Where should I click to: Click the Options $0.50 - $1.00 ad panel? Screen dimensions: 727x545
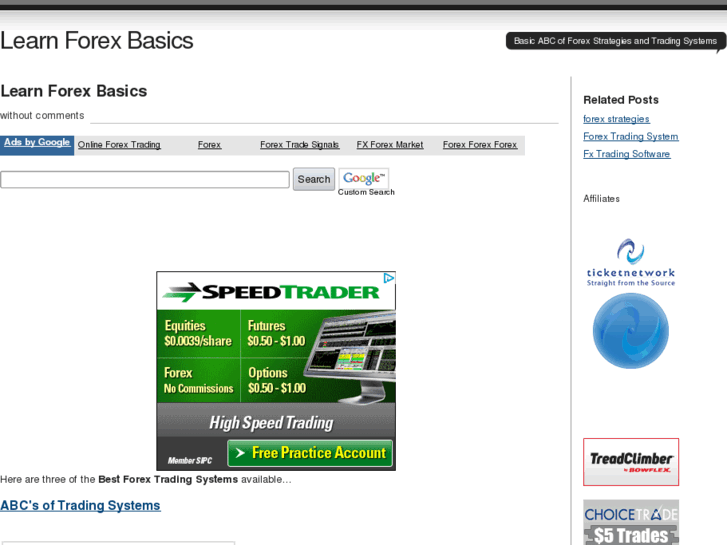276,380
